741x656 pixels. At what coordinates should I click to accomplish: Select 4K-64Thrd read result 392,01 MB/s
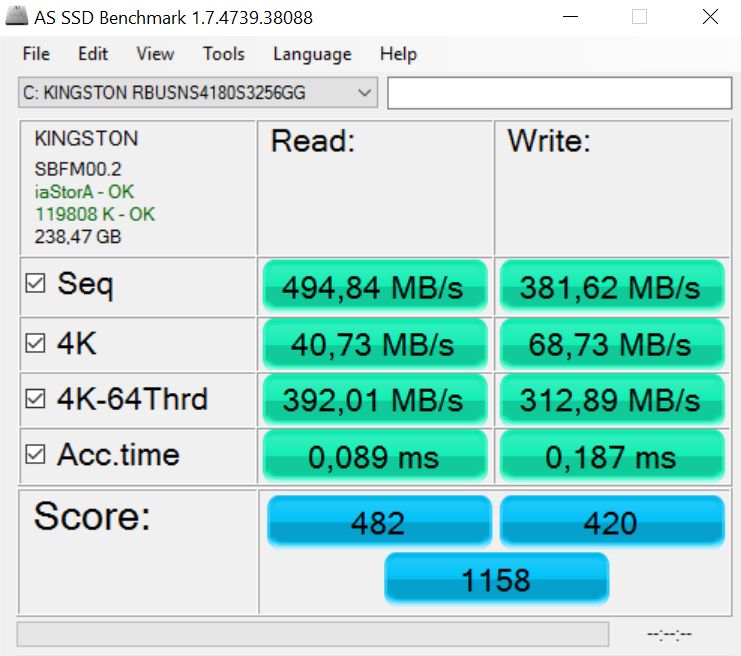tap(375, 399)
